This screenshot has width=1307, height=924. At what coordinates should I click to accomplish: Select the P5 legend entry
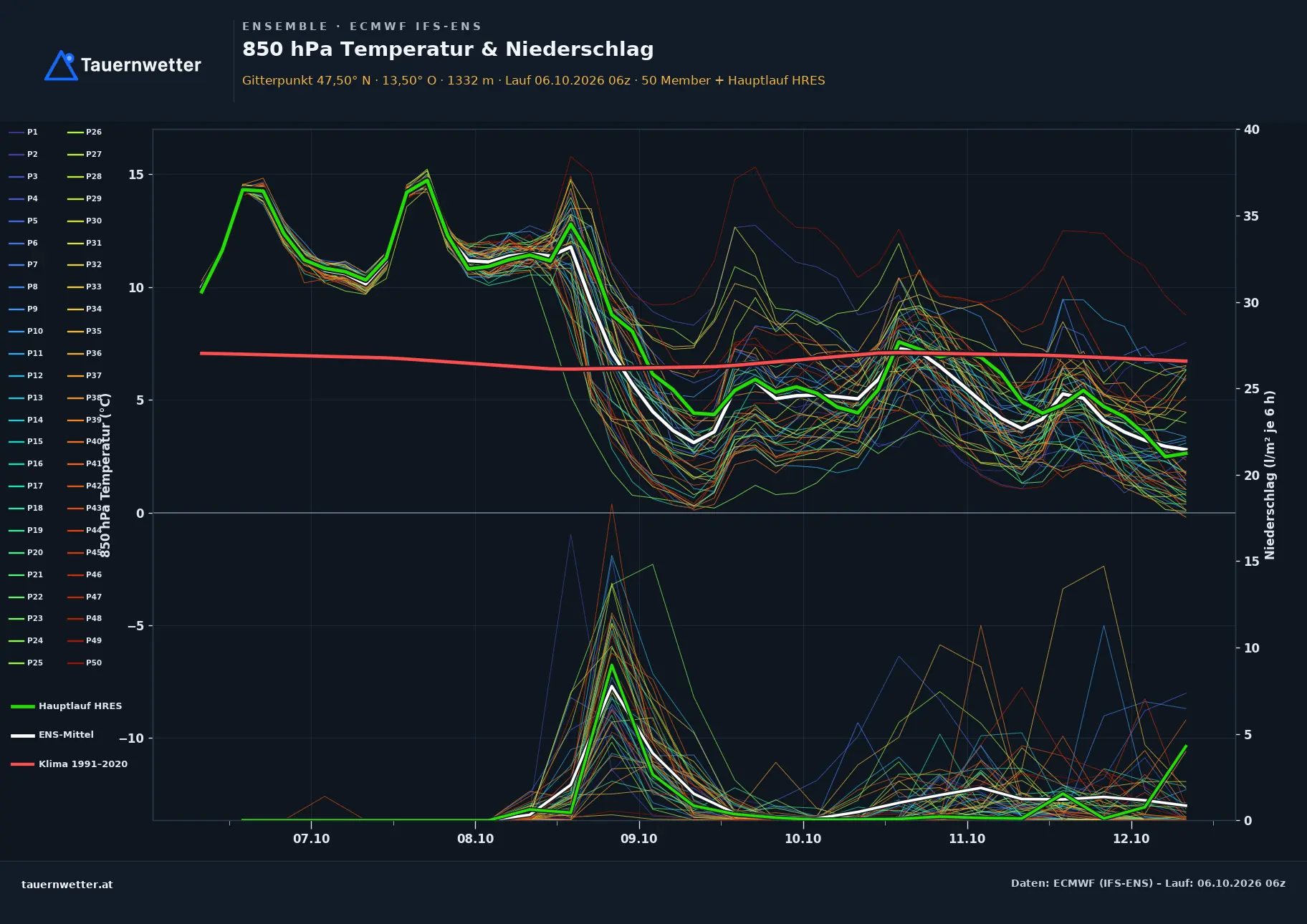point(24,221)
